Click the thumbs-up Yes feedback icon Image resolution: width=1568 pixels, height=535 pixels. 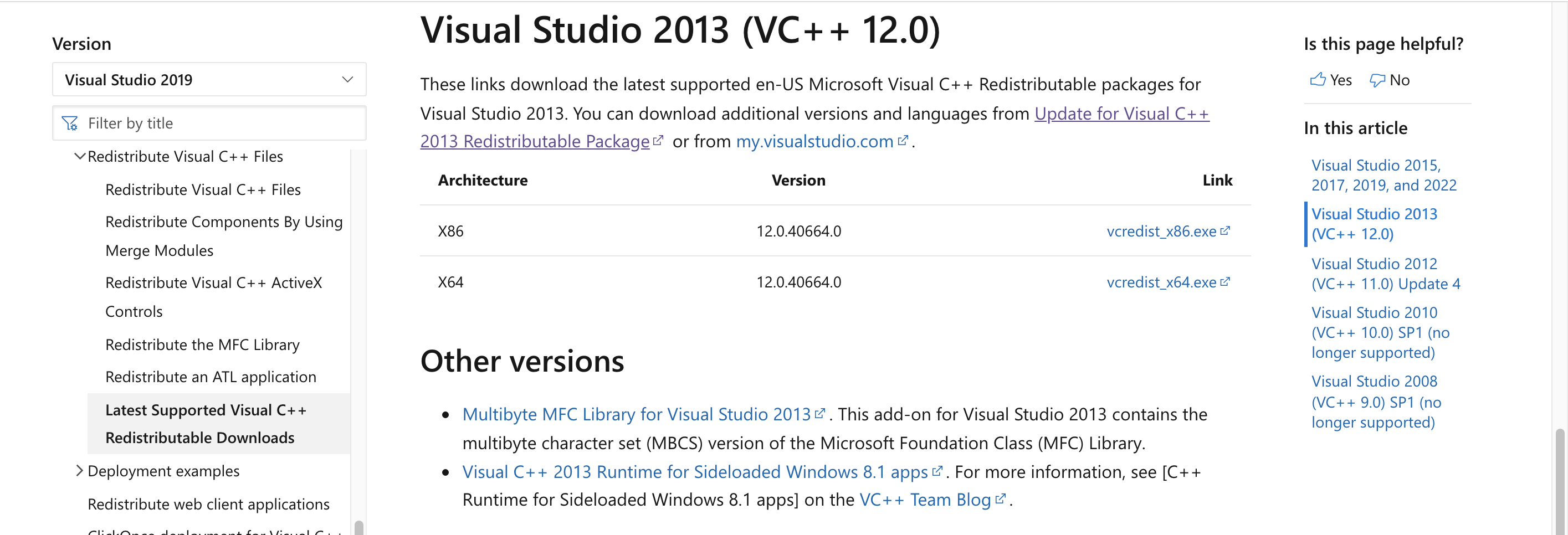(1318, 80)
